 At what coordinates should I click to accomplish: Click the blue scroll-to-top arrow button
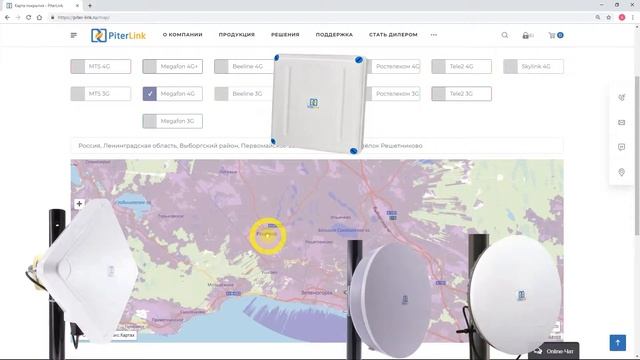point(618,342)
